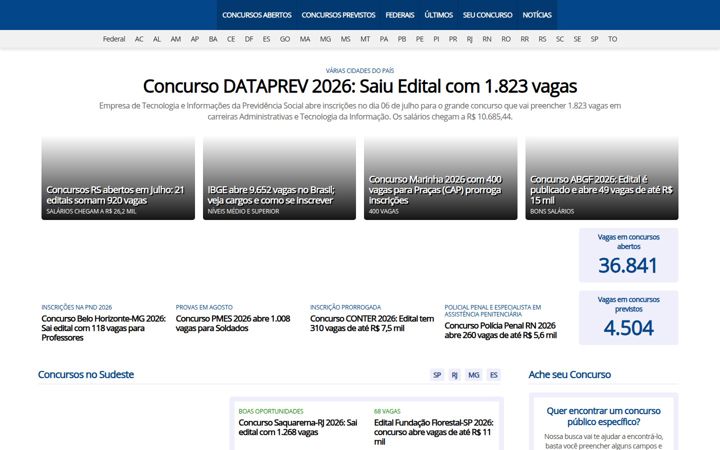Open Edital Fundação Florestal-SP 2026 article
Image resolution: width=720 pixels, height=450 pixels.
(x=433, y=432)
